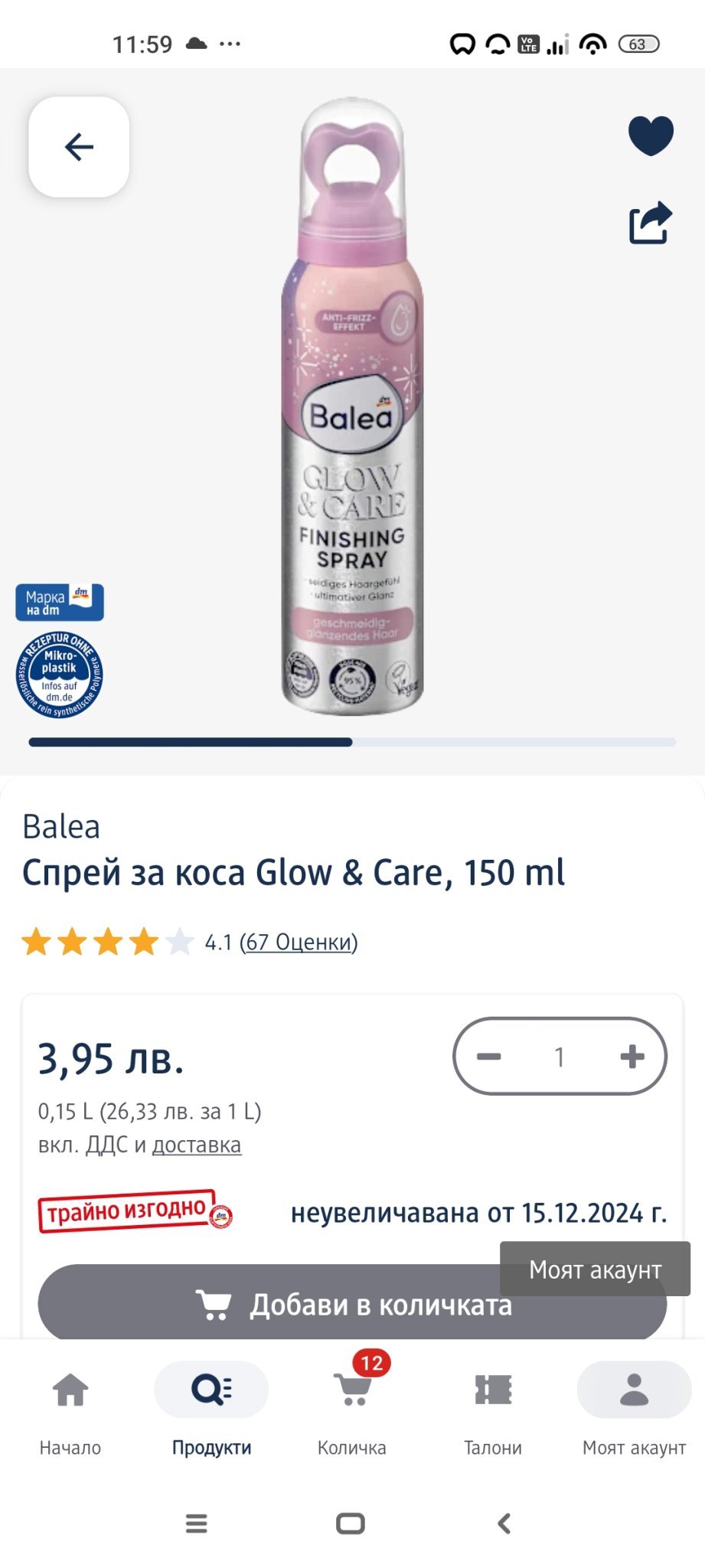Tap the back arrow button

pyautogui.click(x=79, y=146)
